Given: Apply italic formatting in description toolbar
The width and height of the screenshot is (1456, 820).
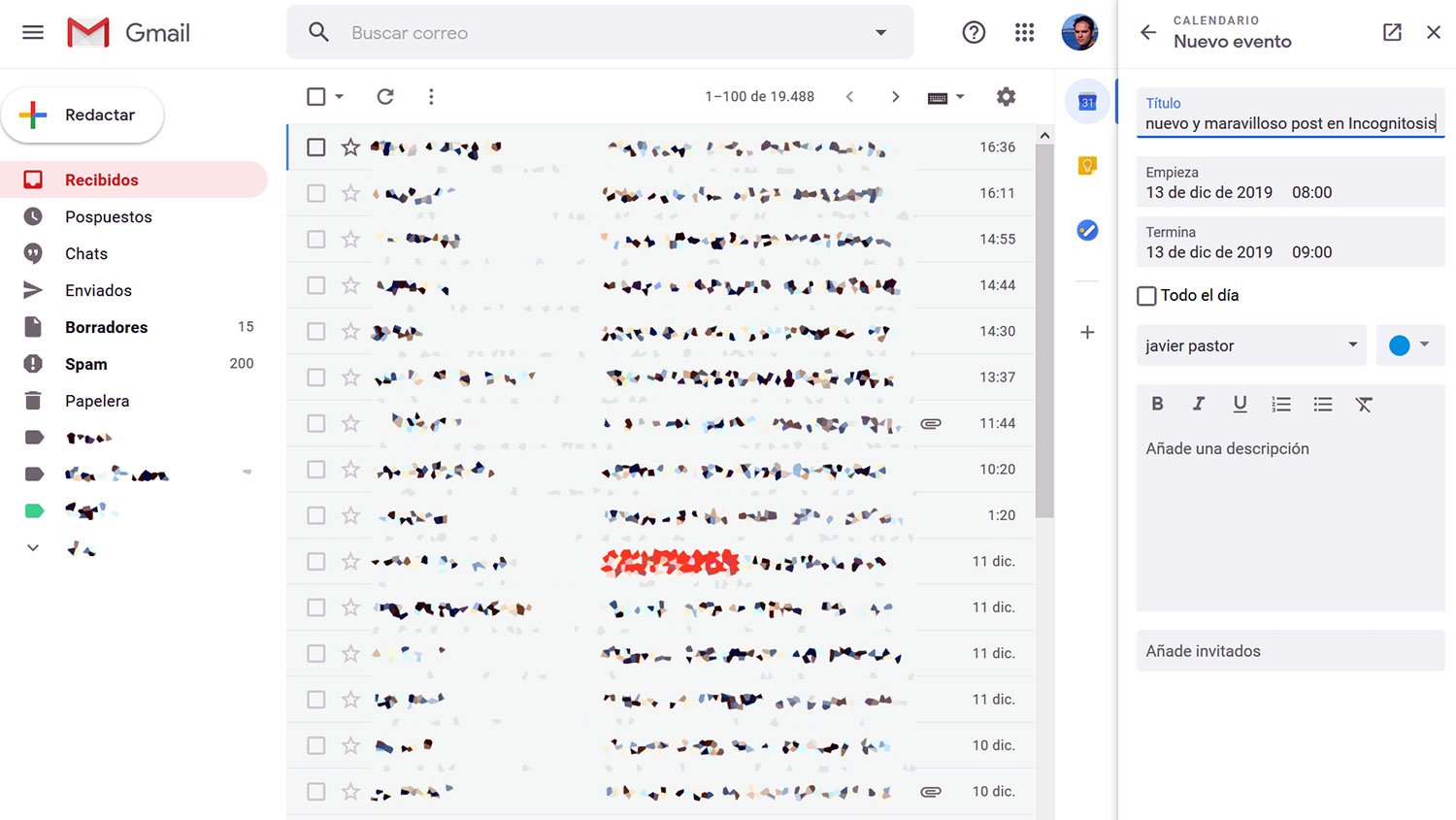Looking at the screenshot, I should pyautogui.click(x=1199, y=404).
